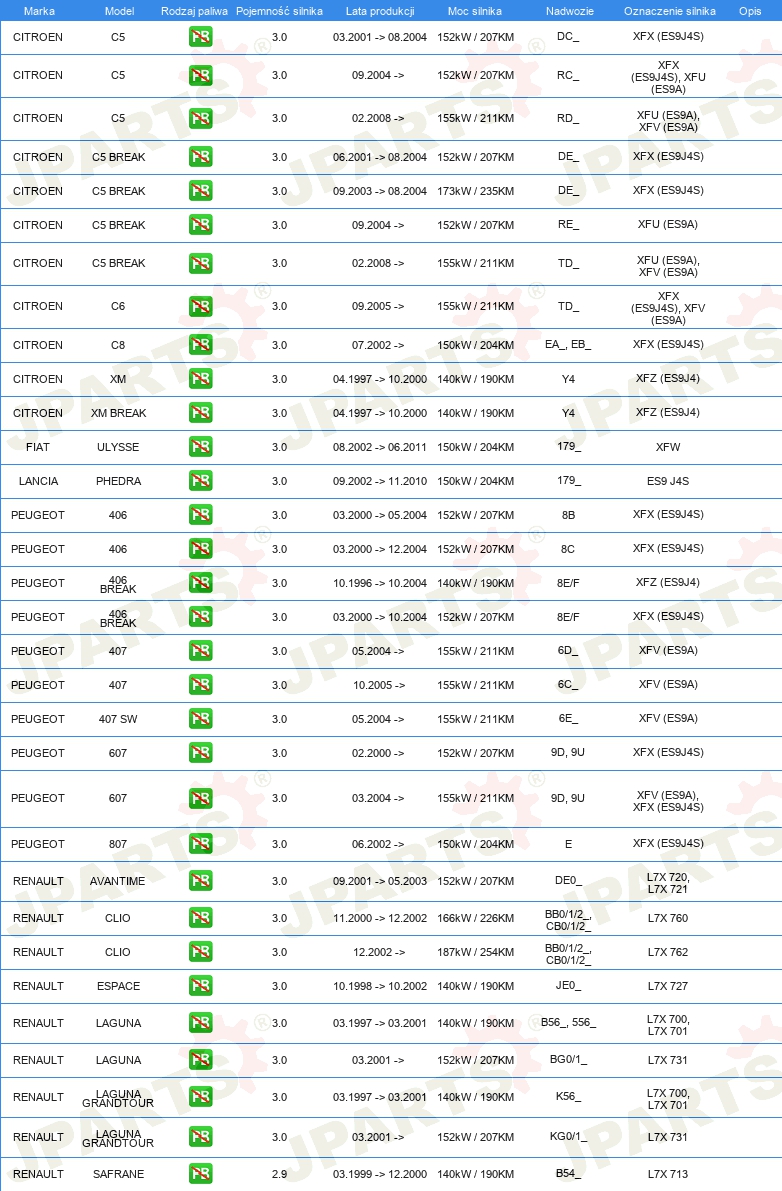Select the EA_, EB_ body code
This screenshot has width=782, height=1191.
pyautogui.click(x=568, y=344)
